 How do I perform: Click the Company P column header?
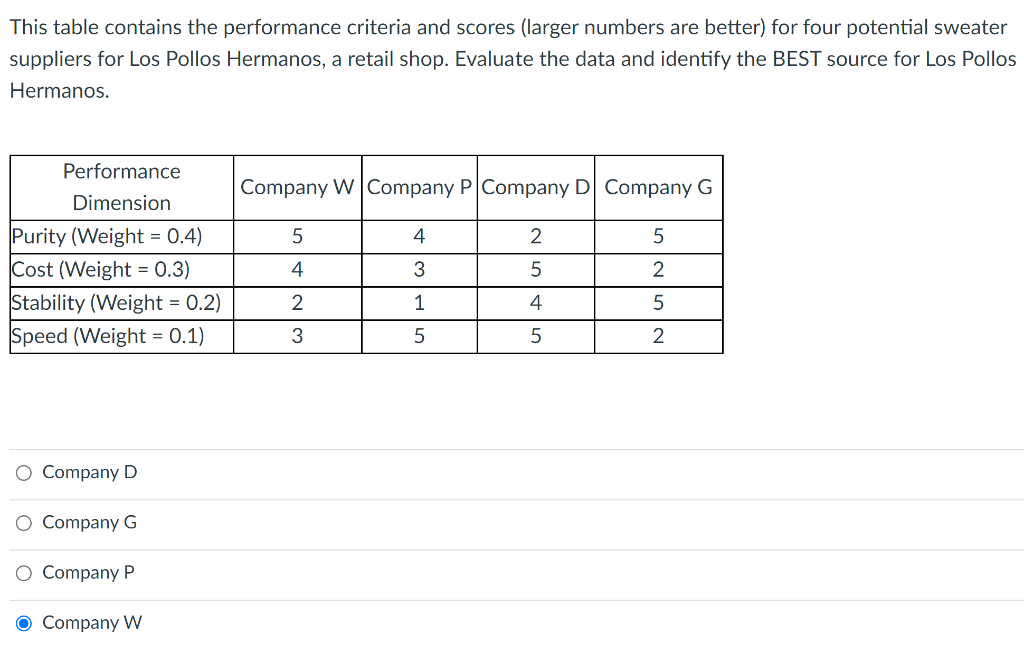tap(419, 187)
